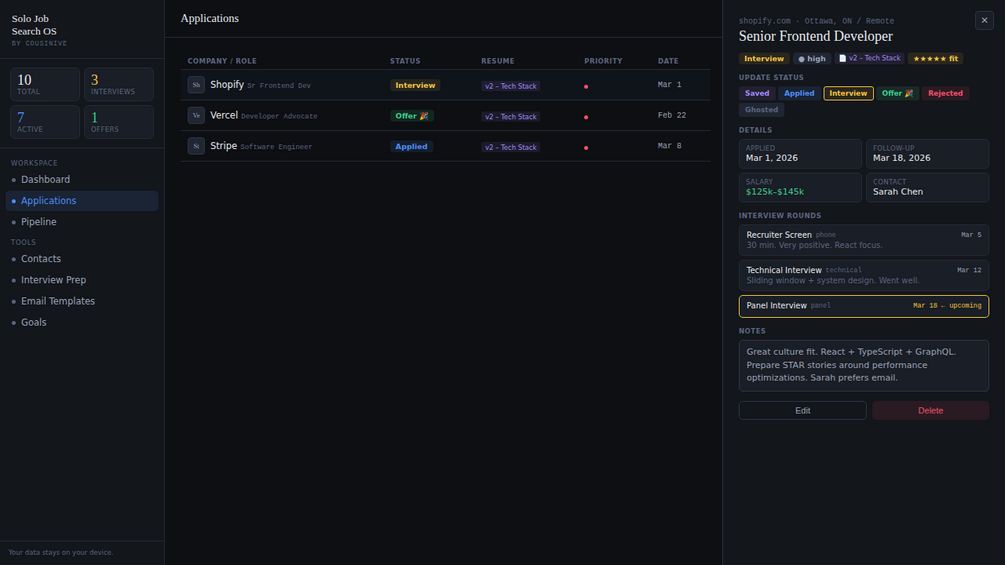Select the Stripe Software Engineer row
Viewport: 1005px width, 565px height.
[x=445, y=146]
